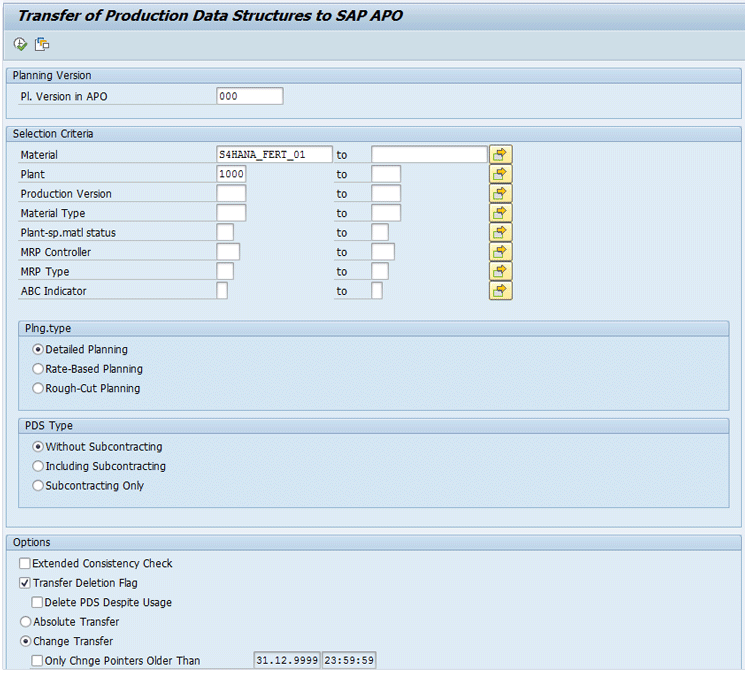745x673 pixels.
Task: Click the PDS Type group header
Action: pos(373,426)
